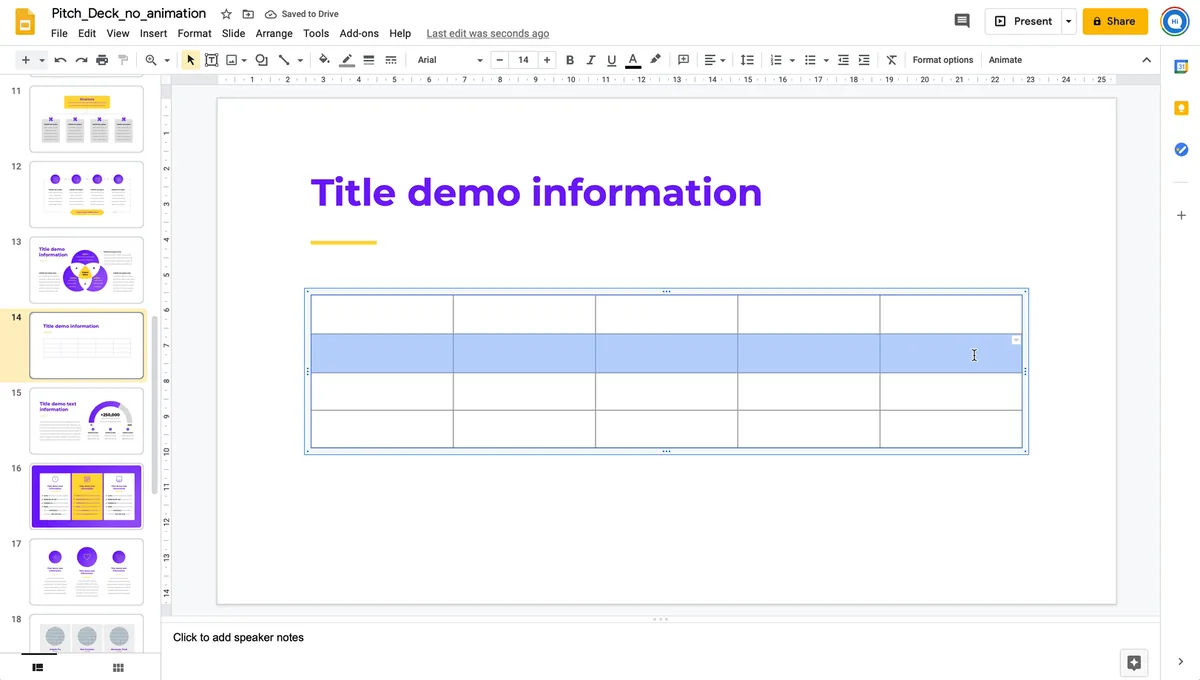This screenshot has height=680, width=1200.
Task: Select the slide 16 thumbnail
Action: pos(87,496)
